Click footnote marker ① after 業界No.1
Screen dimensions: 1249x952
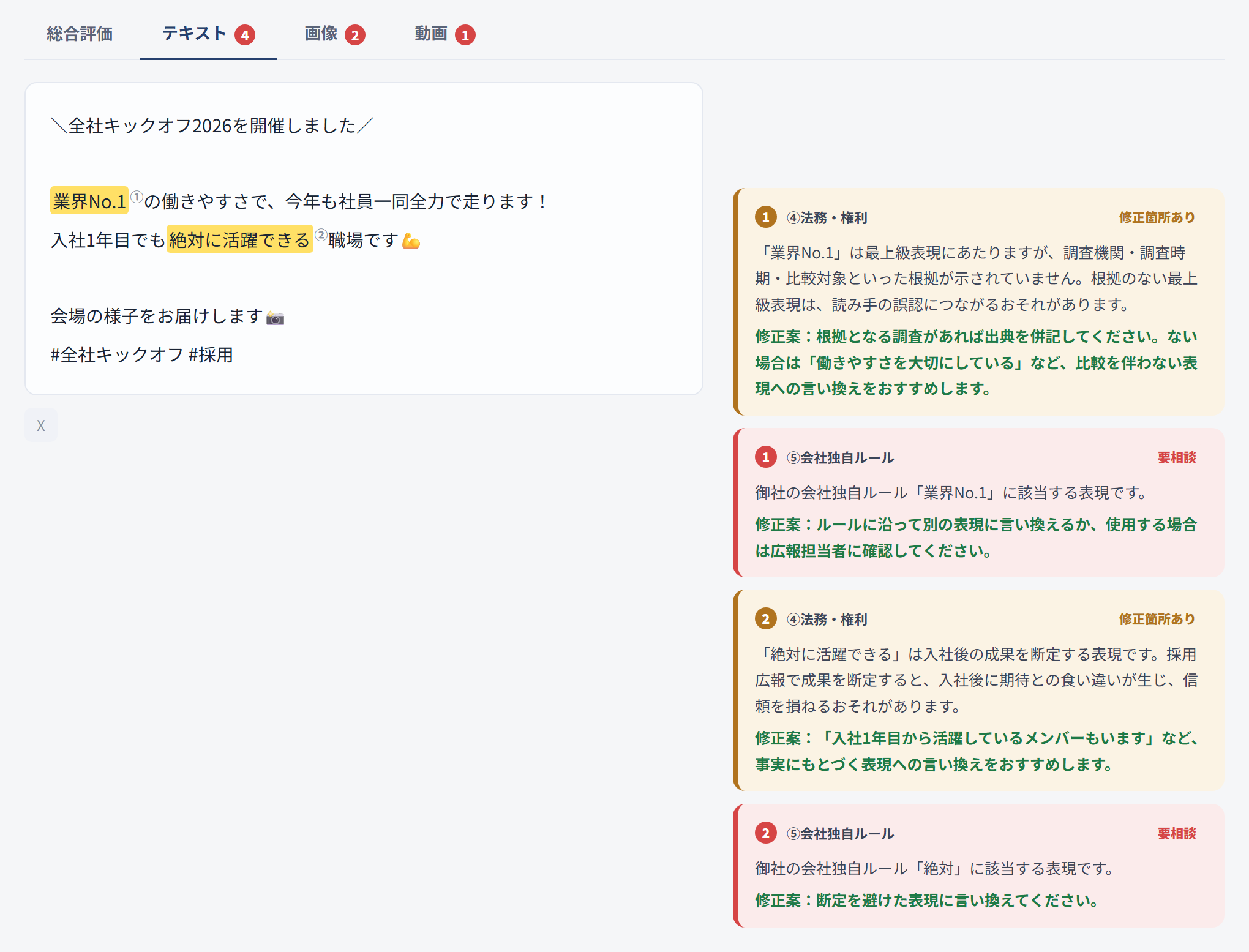[137, 197]
